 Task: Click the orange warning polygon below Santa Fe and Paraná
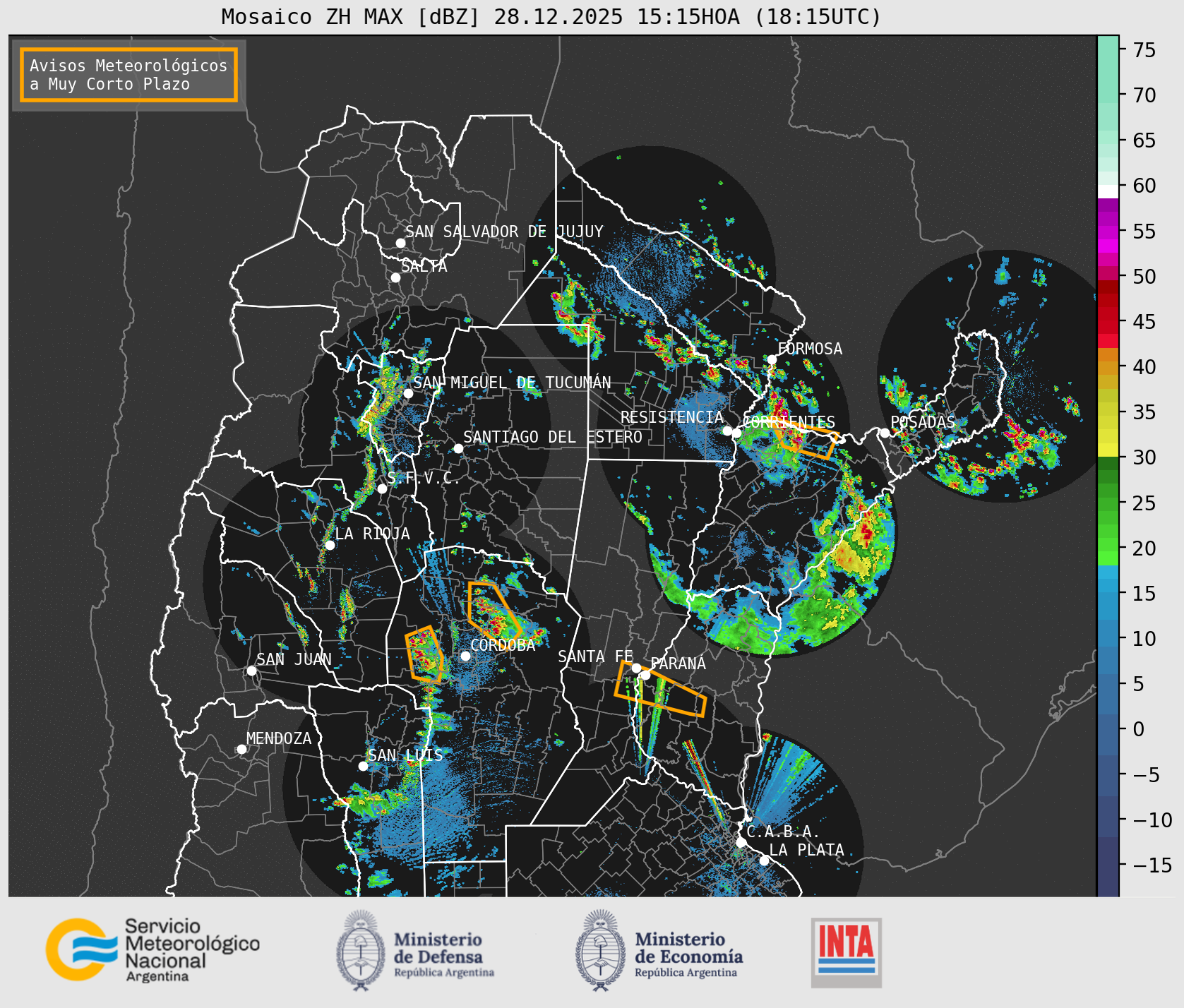click(x=660, y=689)
